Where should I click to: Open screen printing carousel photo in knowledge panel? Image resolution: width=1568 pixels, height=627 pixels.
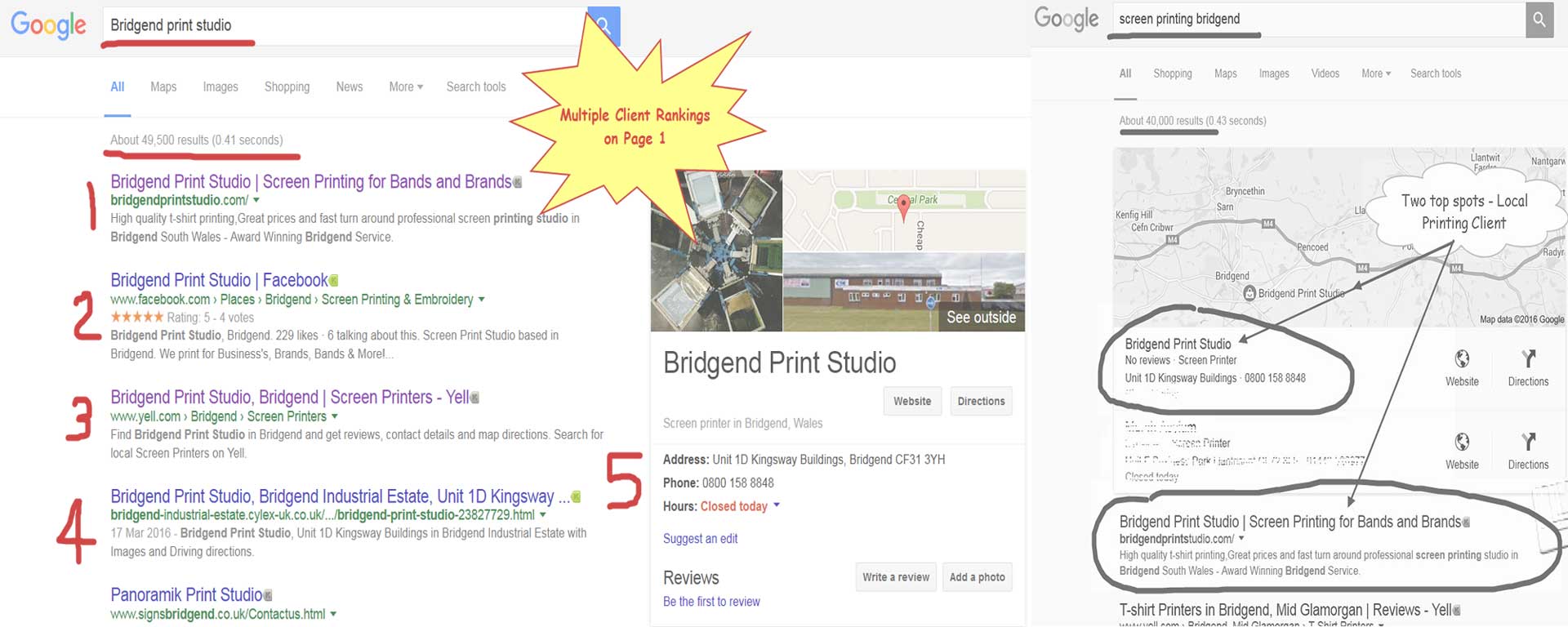point(716,251)
